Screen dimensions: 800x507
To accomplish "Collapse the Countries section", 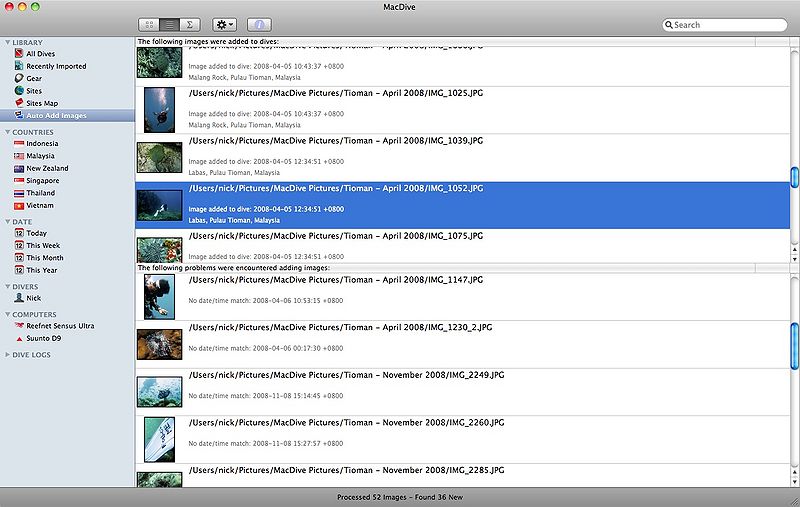I will [6, 132].
